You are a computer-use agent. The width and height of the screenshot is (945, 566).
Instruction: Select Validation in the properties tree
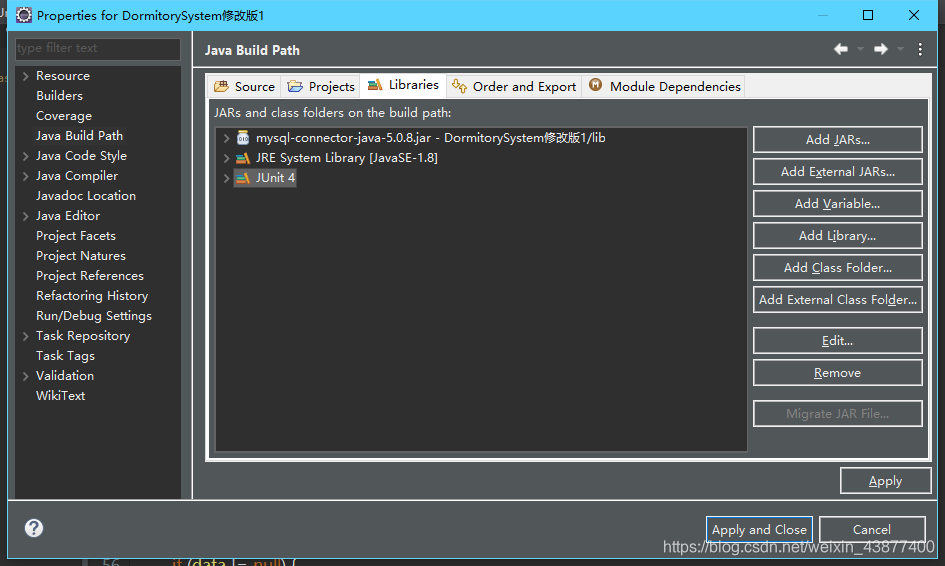pos(64,376)
